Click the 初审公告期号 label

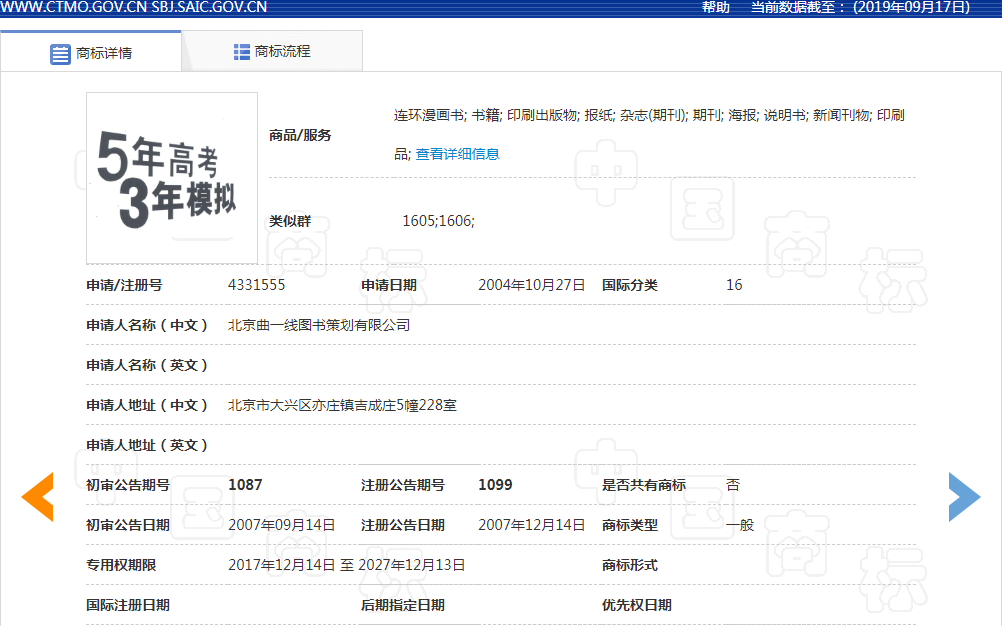128,485
